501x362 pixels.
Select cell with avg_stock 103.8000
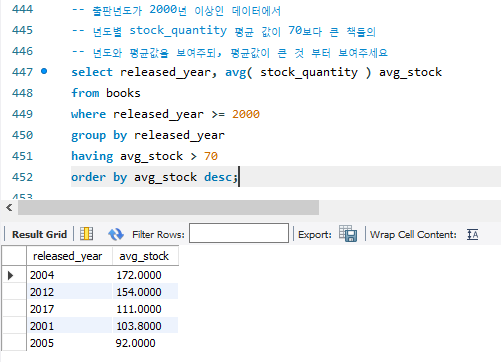(146, 326)
